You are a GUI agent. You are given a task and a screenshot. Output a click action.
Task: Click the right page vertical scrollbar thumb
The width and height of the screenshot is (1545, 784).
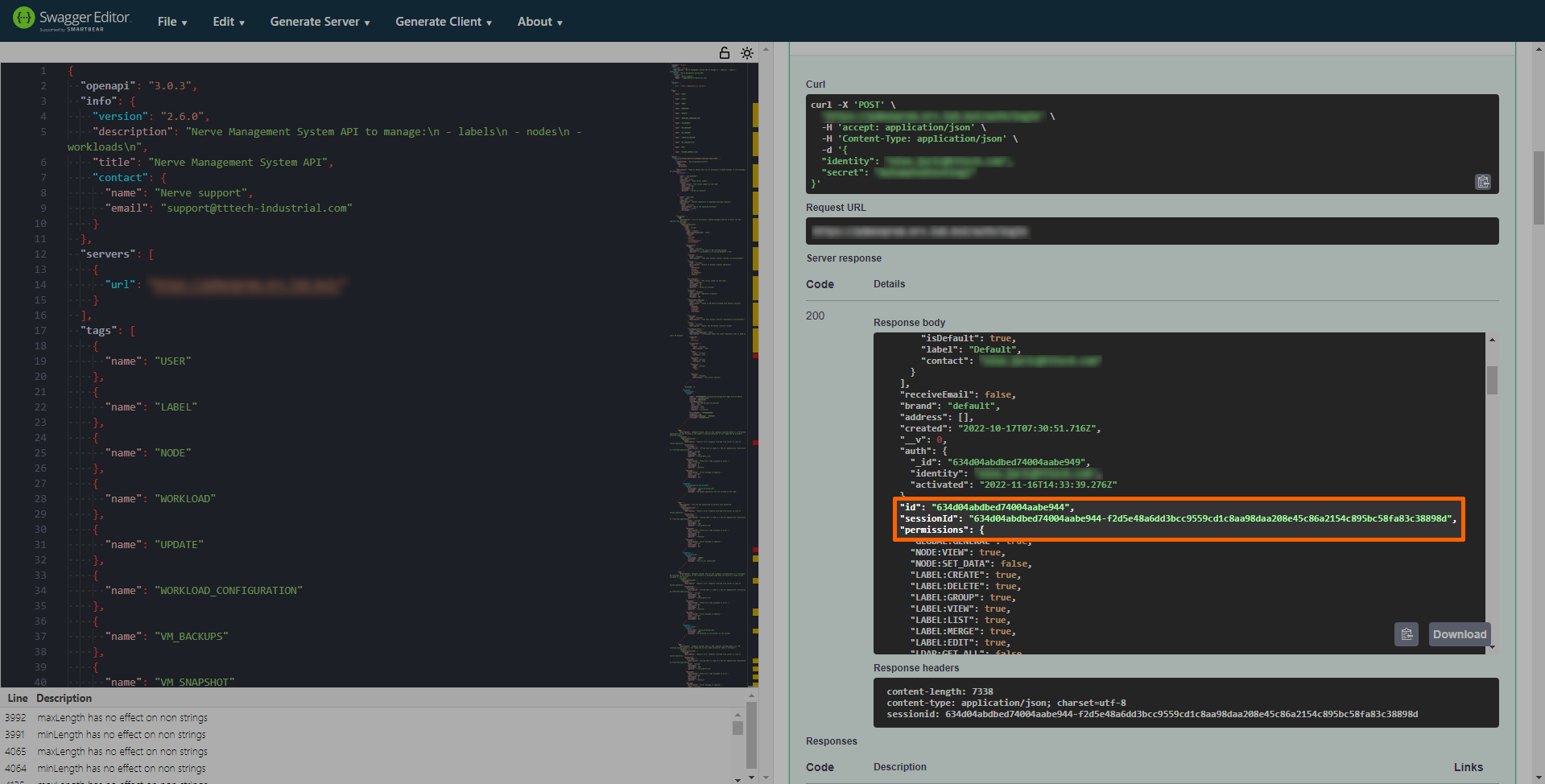(x=1539, y=187)
